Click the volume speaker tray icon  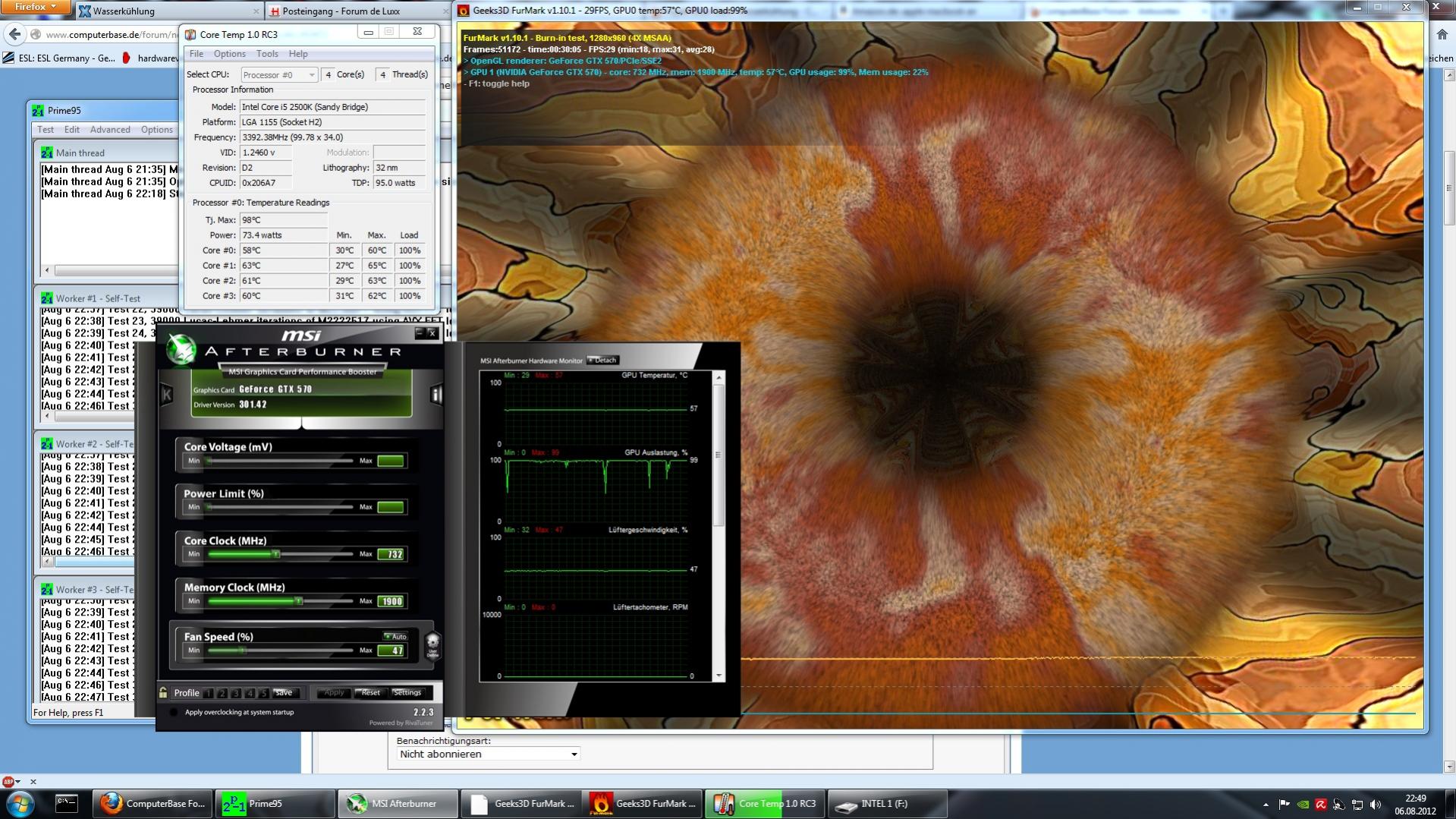coord(1376,804)
